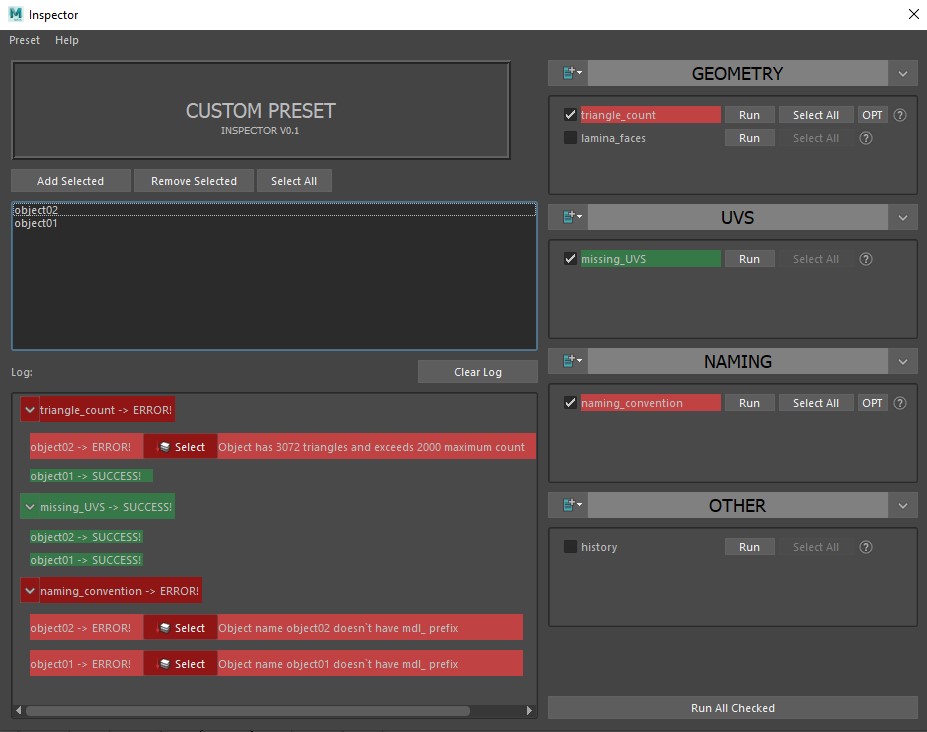Open help for the triangle_count check

[x=898, y=114]
